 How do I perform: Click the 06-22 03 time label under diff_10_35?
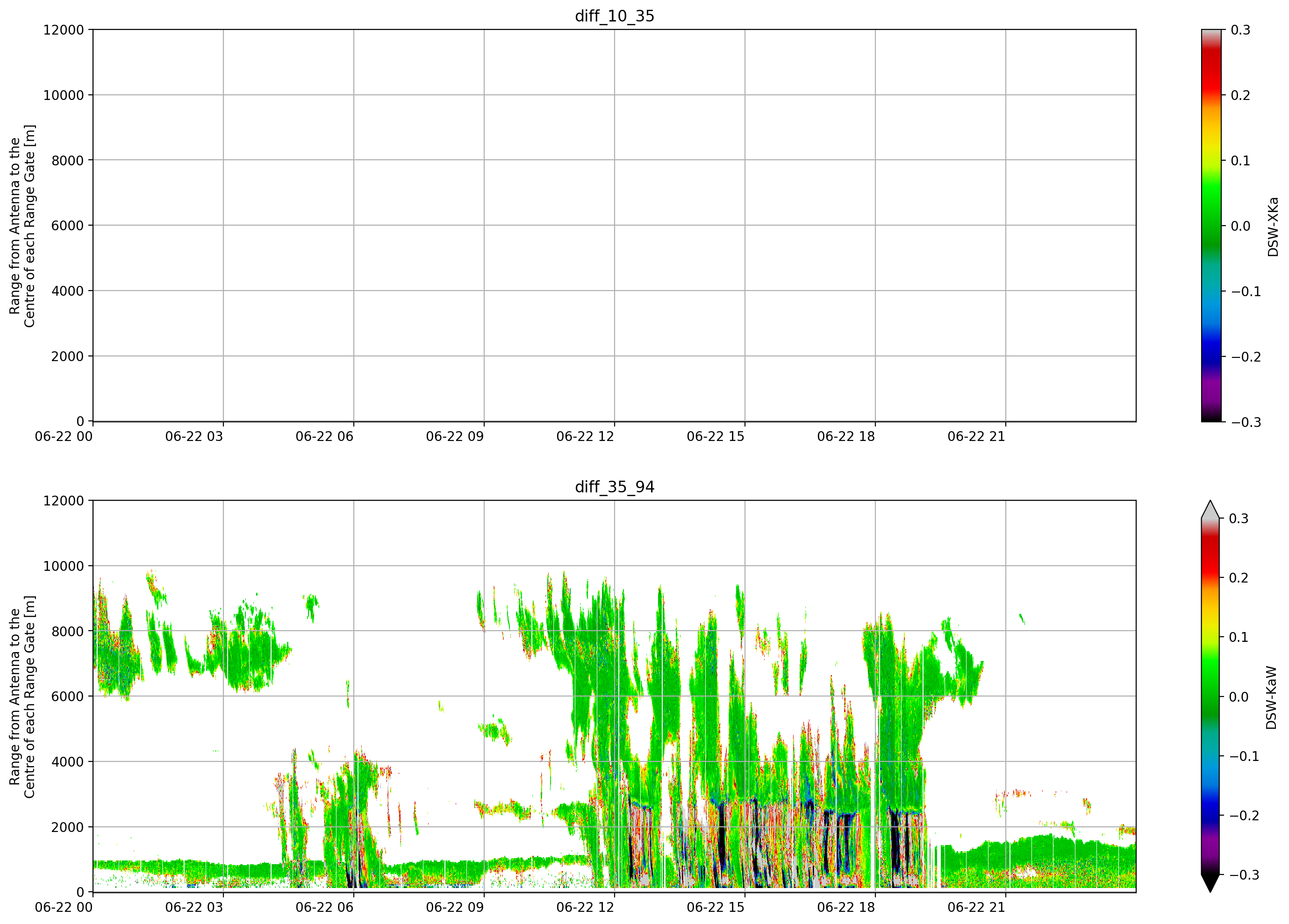pos(194,437)
